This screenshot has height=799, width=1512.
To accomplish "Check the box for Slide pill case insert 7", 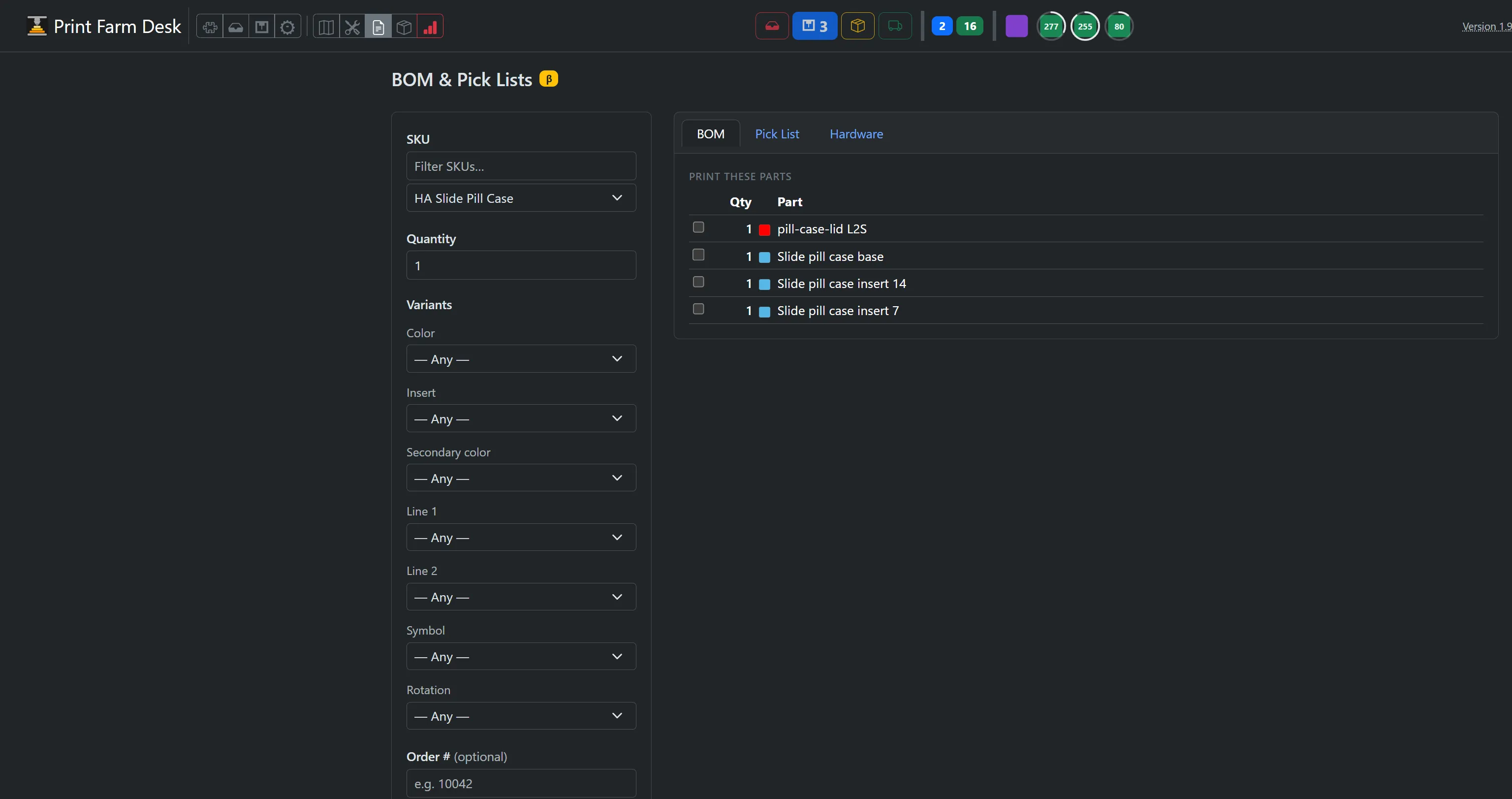I will 698,309.
